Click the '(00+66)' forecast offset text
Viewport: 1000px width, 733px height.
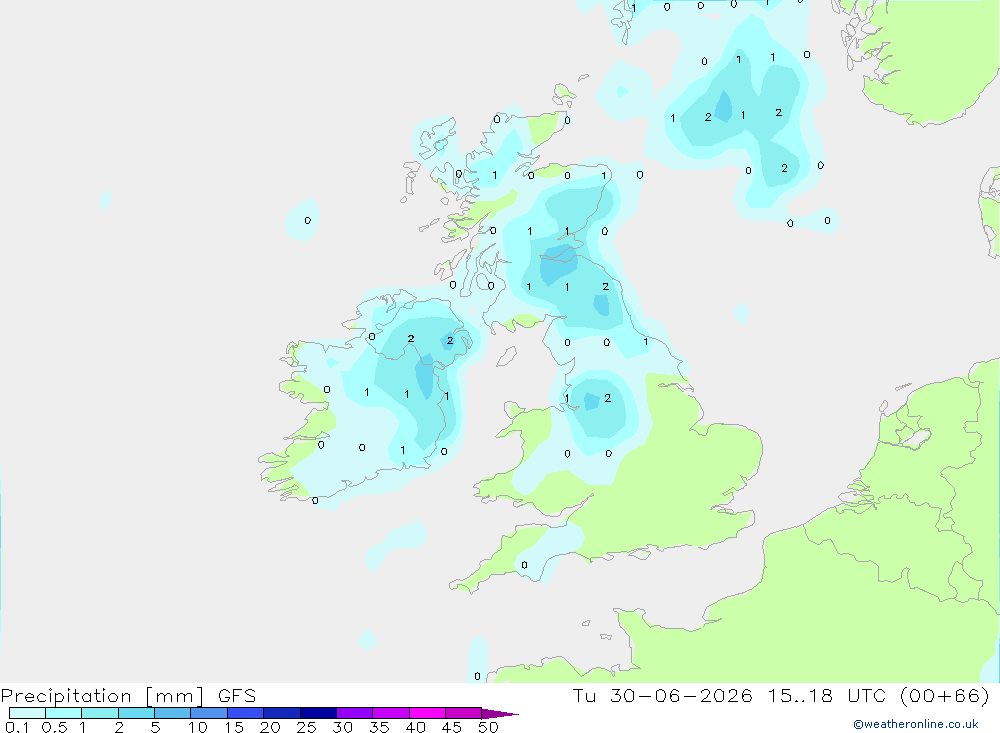[945, 696]
